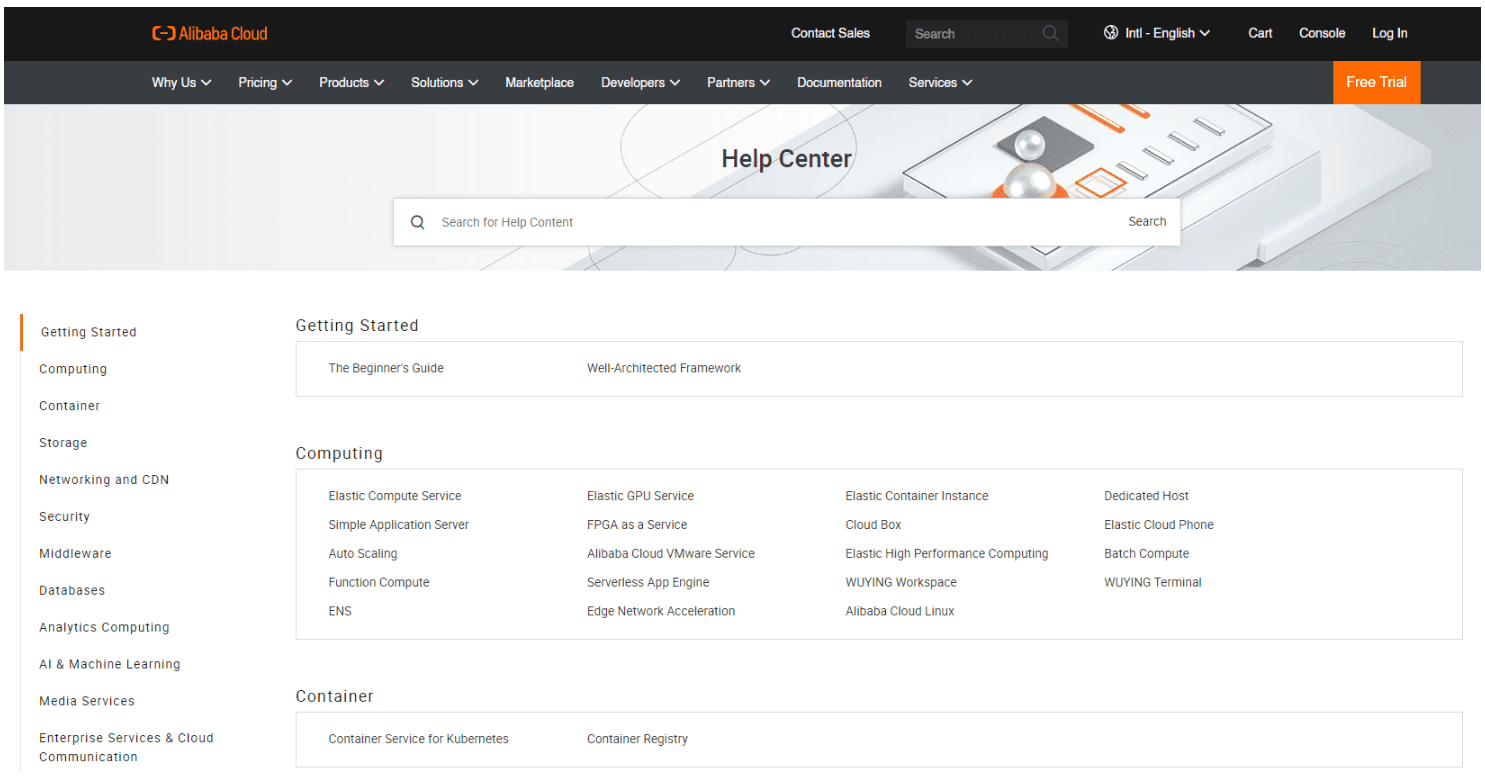Open FPGA as a Service link
1485x777 pixels.
click(x=637, y=525)
